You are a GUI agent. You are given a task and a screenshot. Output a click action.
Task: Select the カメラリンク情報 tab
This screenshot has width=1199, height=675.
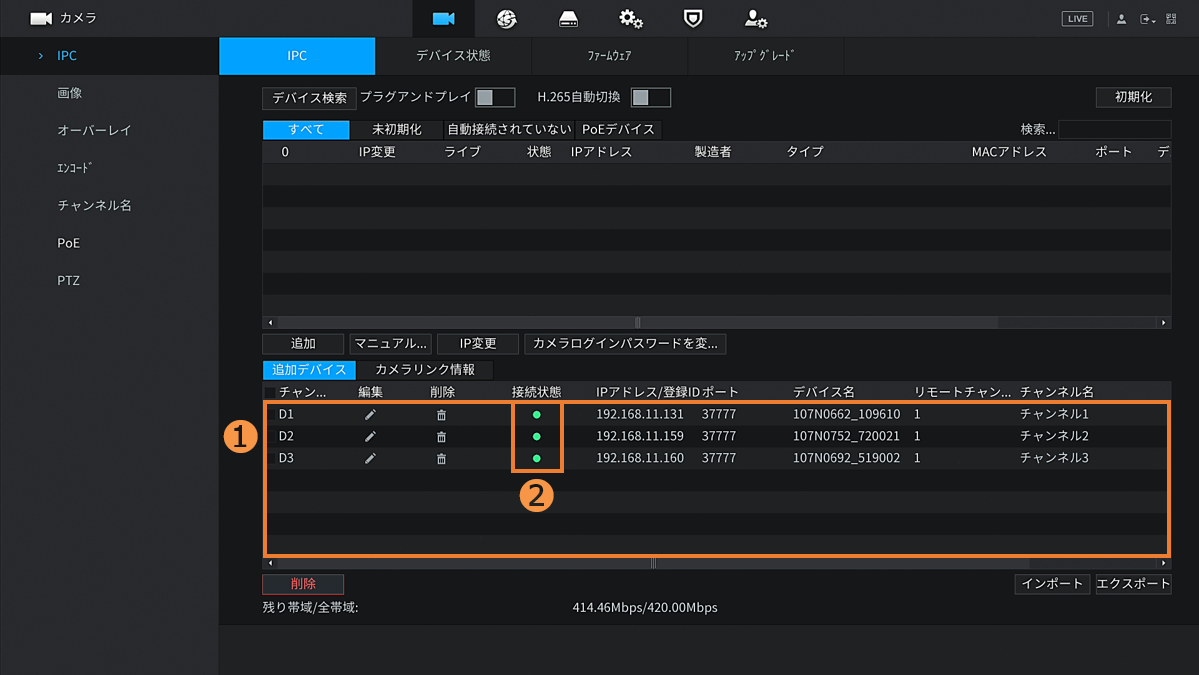point(425,370)
